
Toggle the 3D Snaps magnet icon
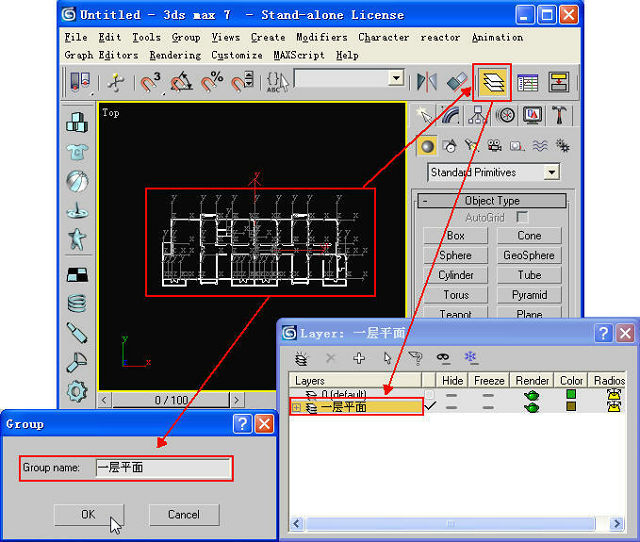click(150, 82)
